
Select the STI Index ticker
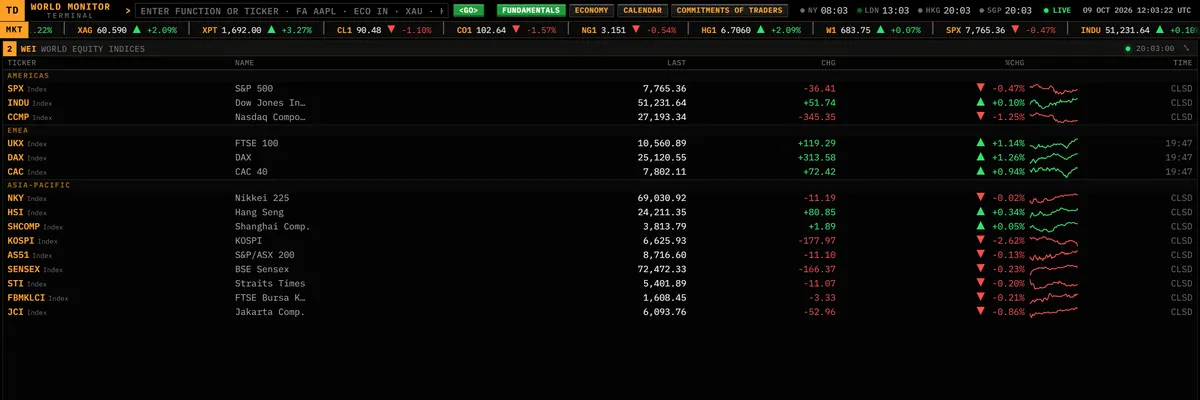click(27, 284)
